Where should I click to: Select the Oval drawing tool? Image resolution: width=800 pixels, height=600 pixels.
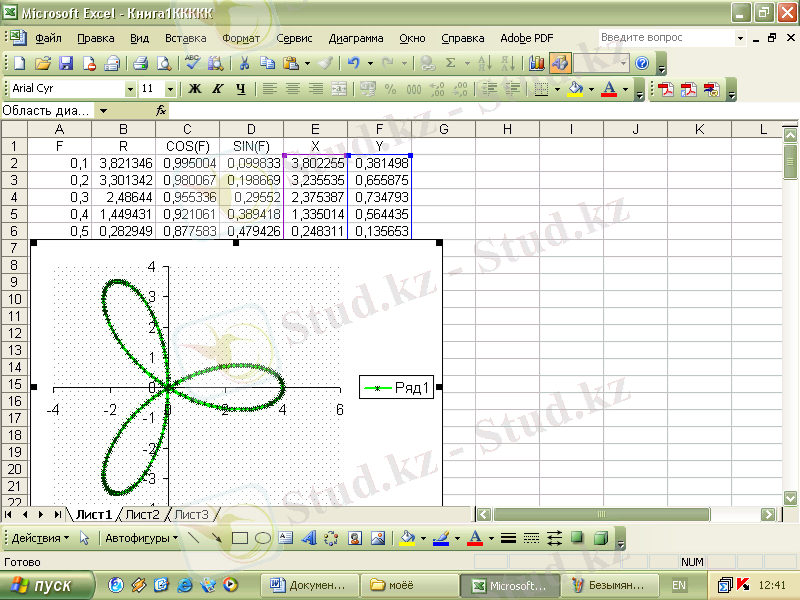coord(263,538)
